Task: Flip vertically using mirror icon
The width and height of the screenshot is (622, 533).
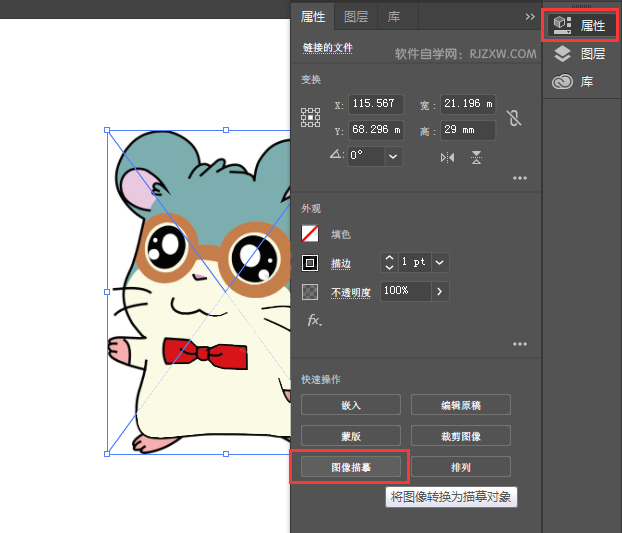Action: pos(476,157)
